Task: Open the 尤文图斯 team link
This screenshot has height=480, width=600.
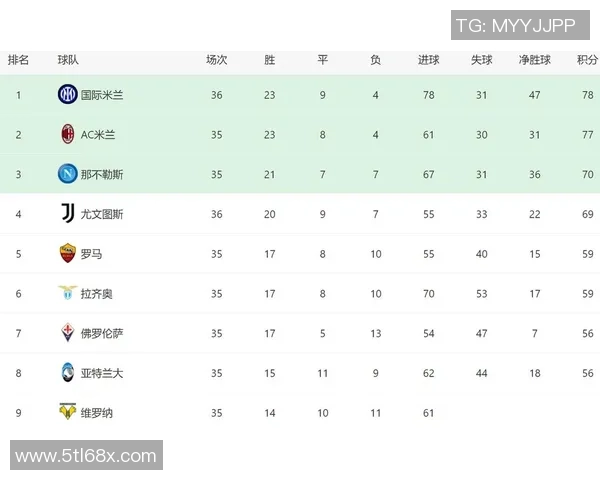Action: click(102, 214)
